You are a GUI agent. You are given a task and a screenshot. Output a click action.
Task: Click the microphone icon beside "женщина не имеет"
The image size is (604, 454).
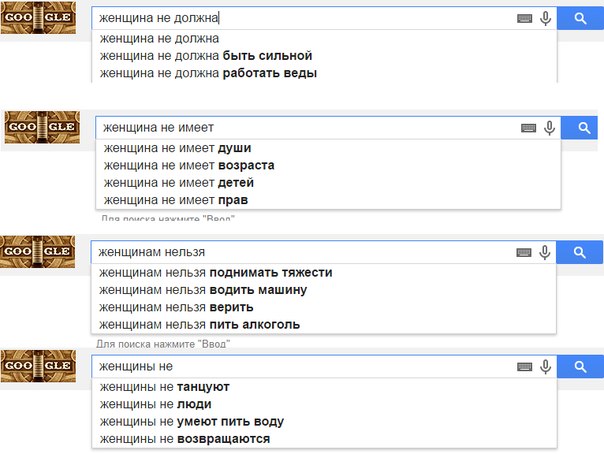click(549, 128)
